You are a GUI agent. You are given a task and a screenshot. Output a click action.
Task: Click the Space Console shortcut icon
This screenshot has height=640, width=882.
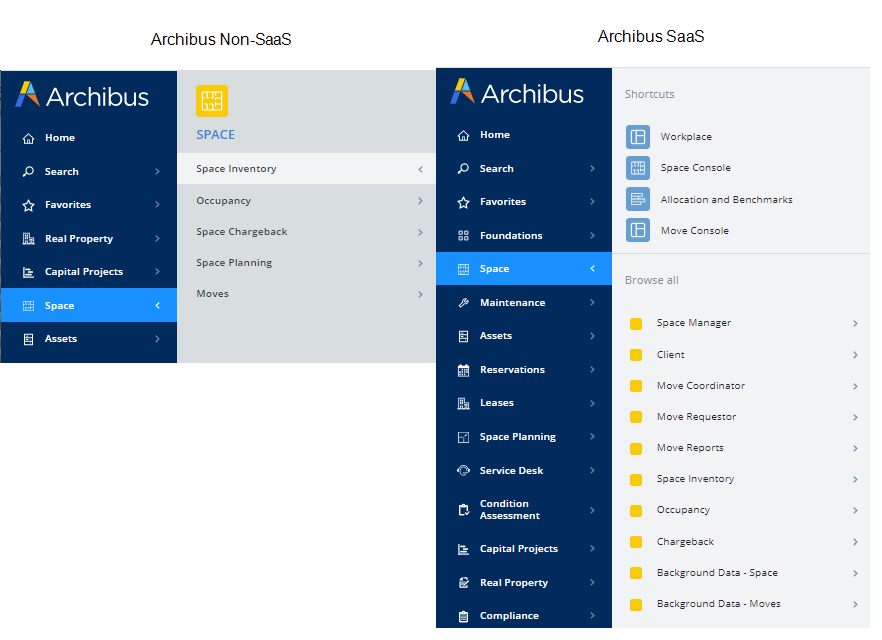637,168
